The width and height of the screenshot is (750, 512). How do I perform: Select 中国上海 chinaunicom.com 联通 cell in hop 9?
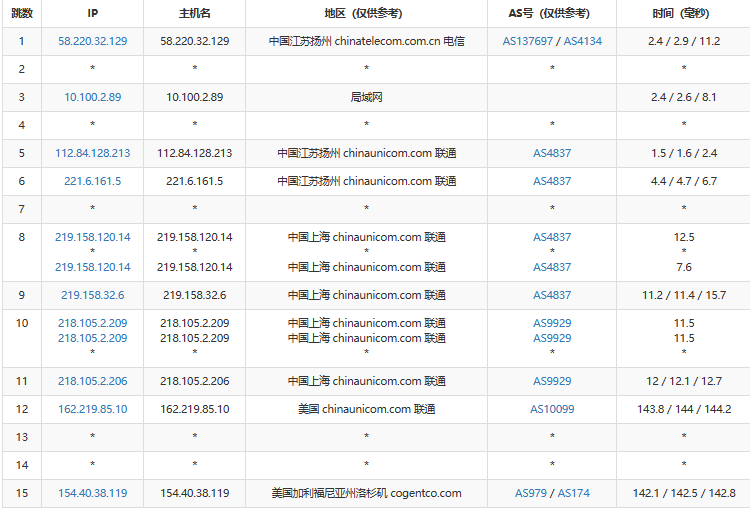[366, 295]
